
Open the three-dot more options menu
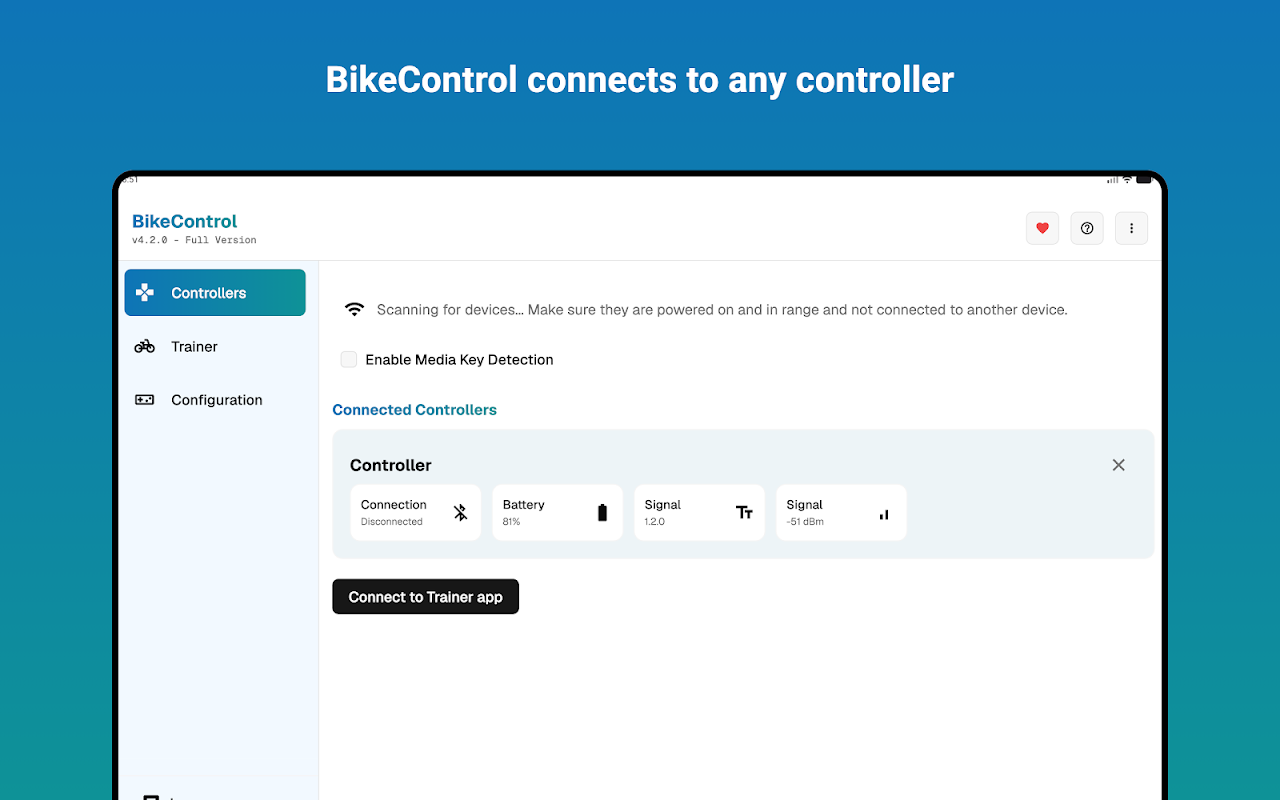pyautogui.click(x=1131, y=228)
